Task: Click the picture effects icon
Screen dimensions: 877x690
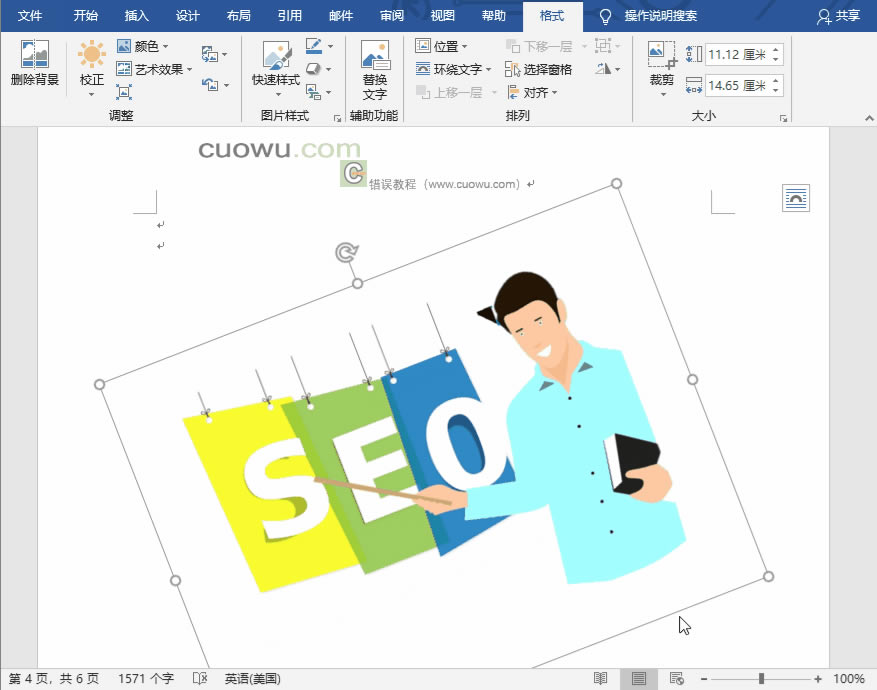Action: (x=314, y=69)
